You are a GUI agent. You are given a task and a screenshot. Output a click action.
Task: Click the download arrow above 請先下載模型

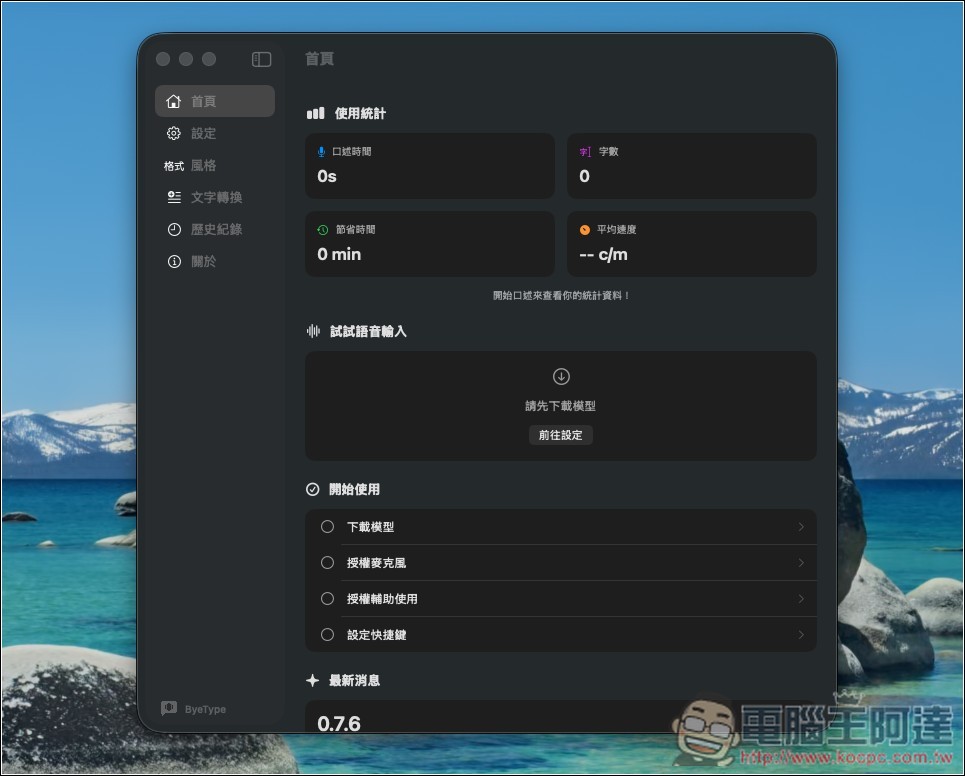coord(560,376)
